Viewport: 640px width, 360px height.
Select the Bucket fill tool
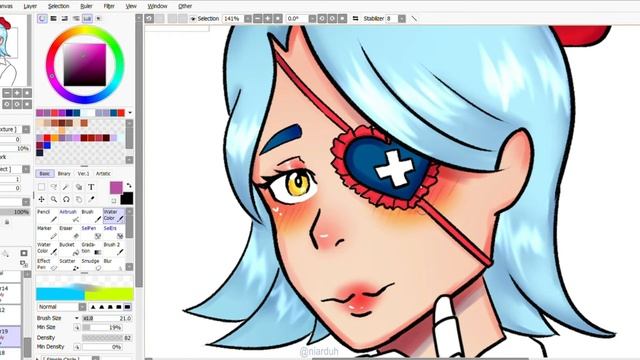[69, 249]
